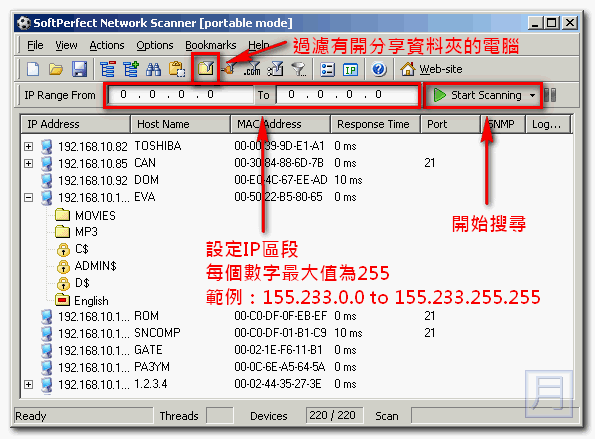
Task: Expand the 1.2.3.4 host node
Action: (28, 385)
